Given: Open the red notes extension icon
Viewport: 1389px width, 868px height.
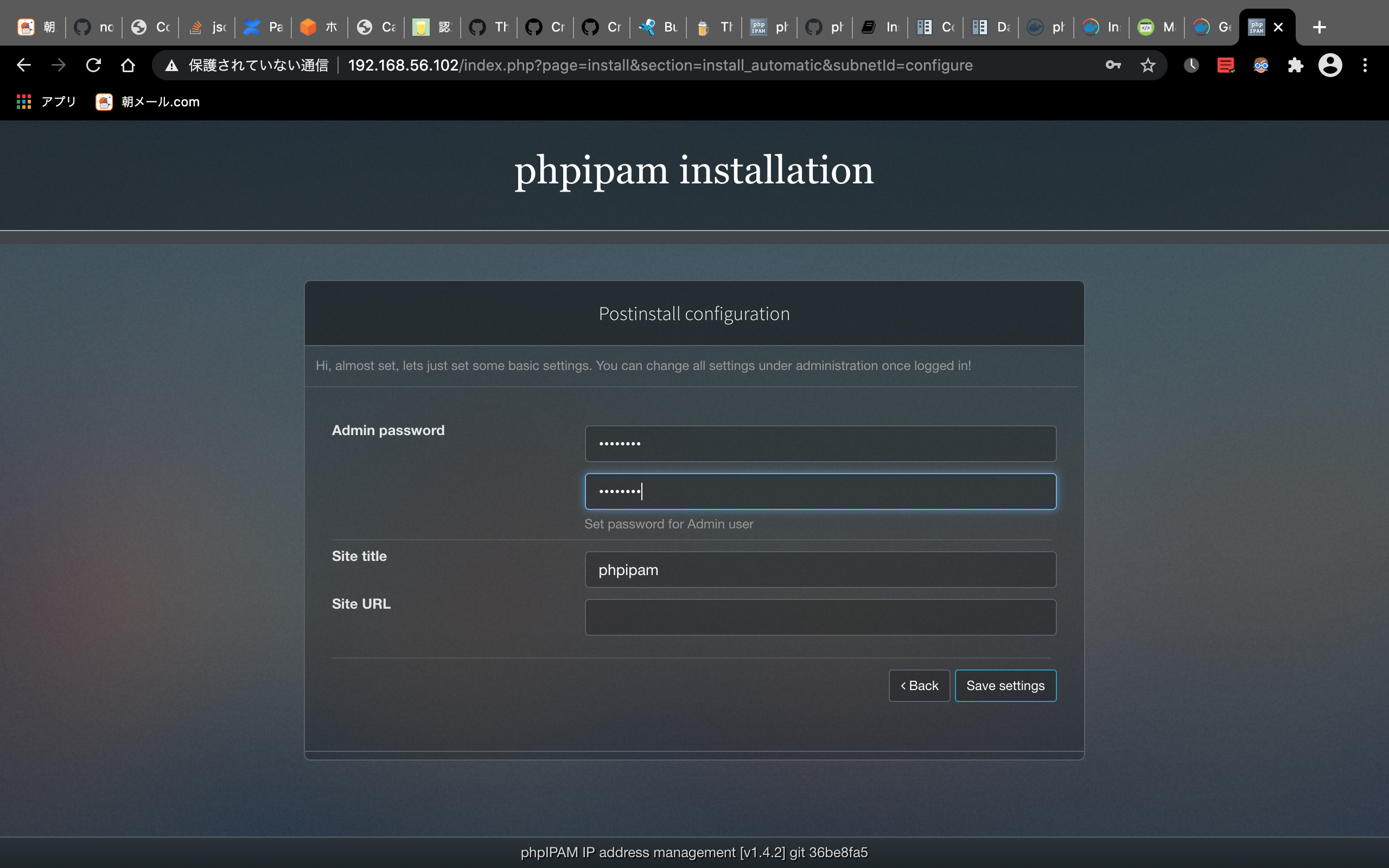Looking at the screenshot, I should click(1226, 65).
